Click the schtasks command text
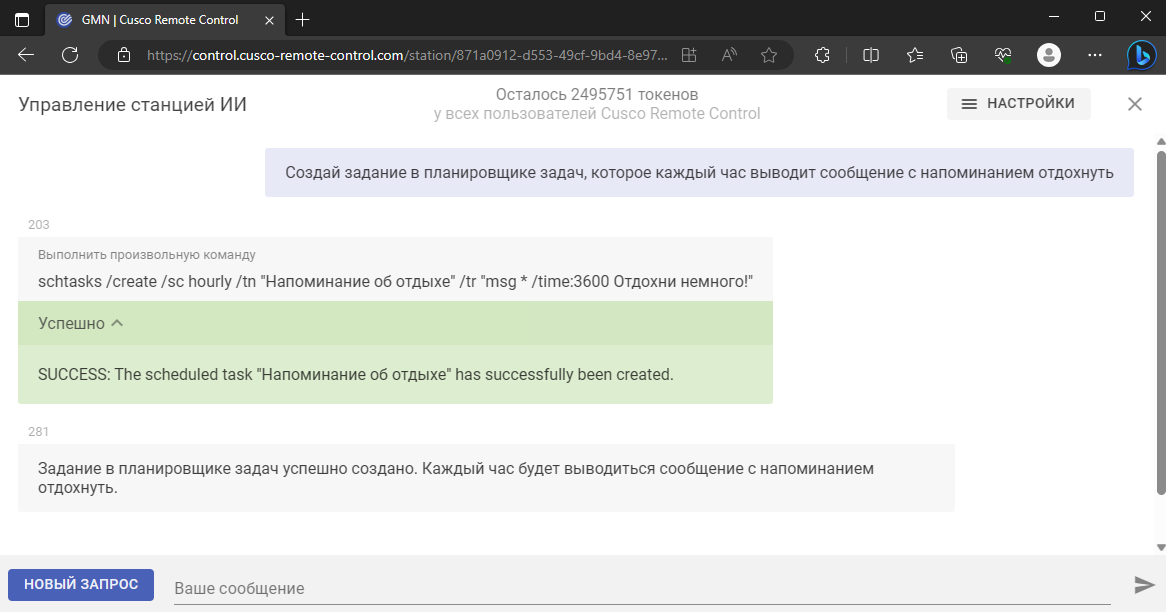Image resolution: width=1166 pixels, height=612 pixels. click(396, 282)
